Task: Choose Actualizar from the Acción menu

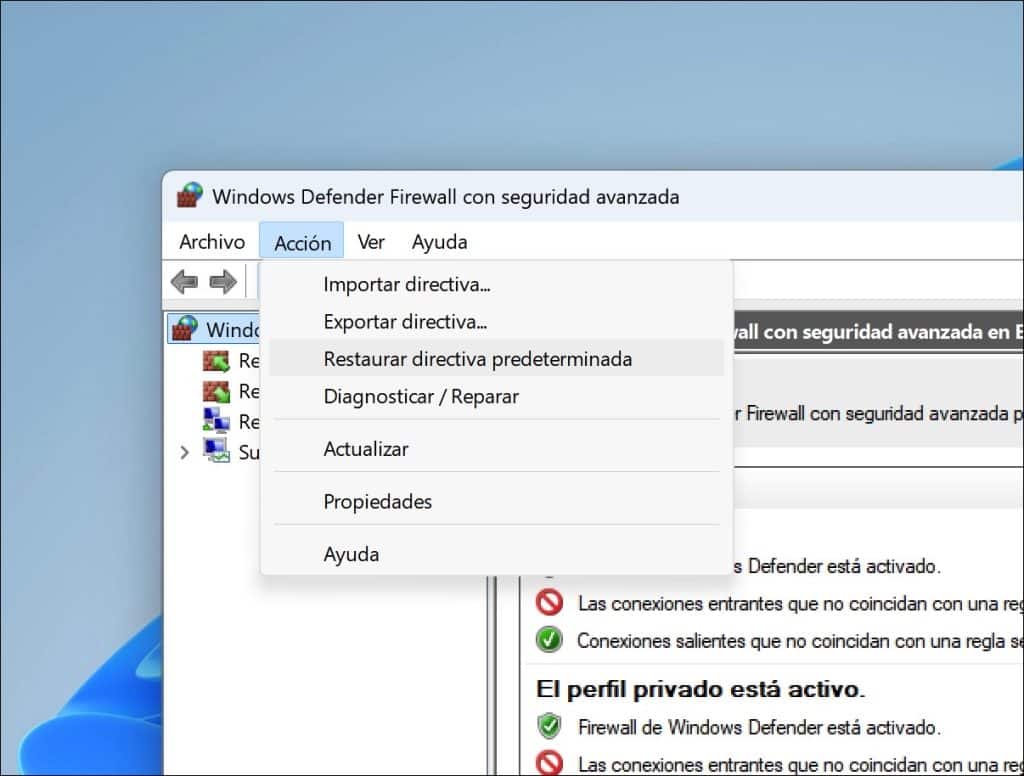Action: point(496,449)
